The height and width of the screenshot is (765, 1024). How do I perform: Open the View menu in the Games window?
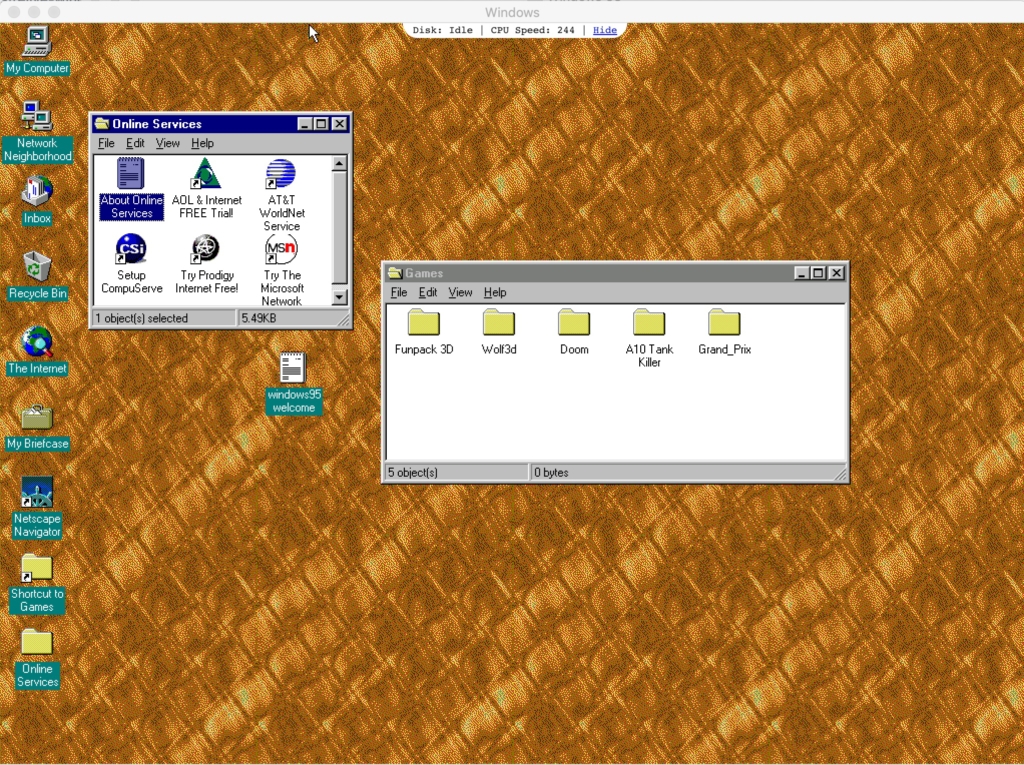(x=460, y=292)
